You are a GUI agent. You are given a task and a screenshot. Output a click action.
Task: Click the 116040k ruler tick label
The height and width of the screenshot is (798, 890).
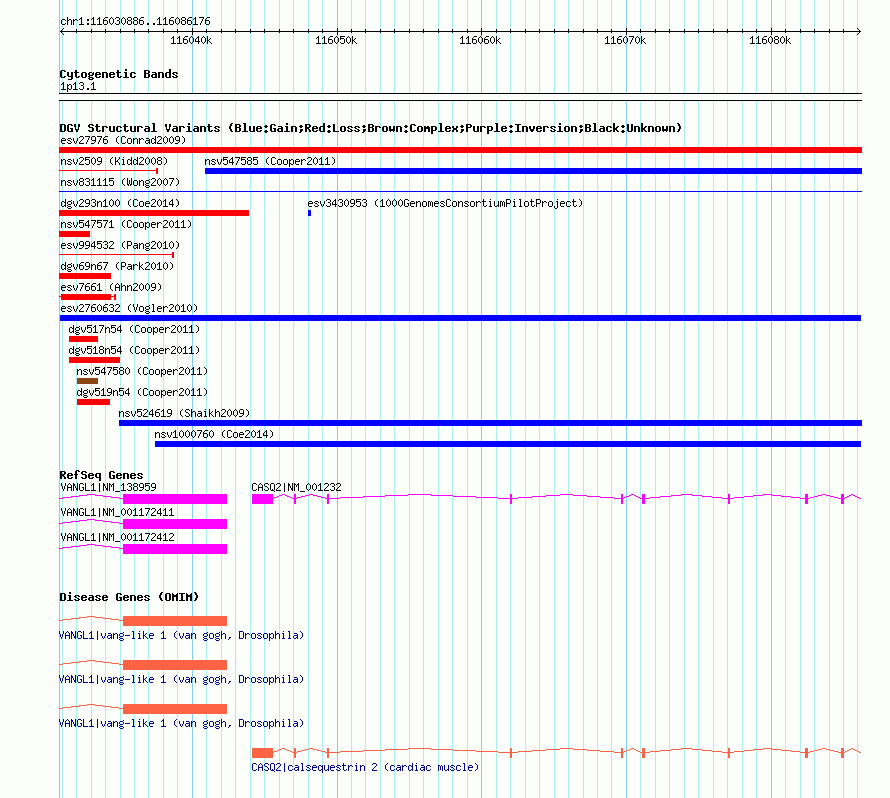[191, 40]
